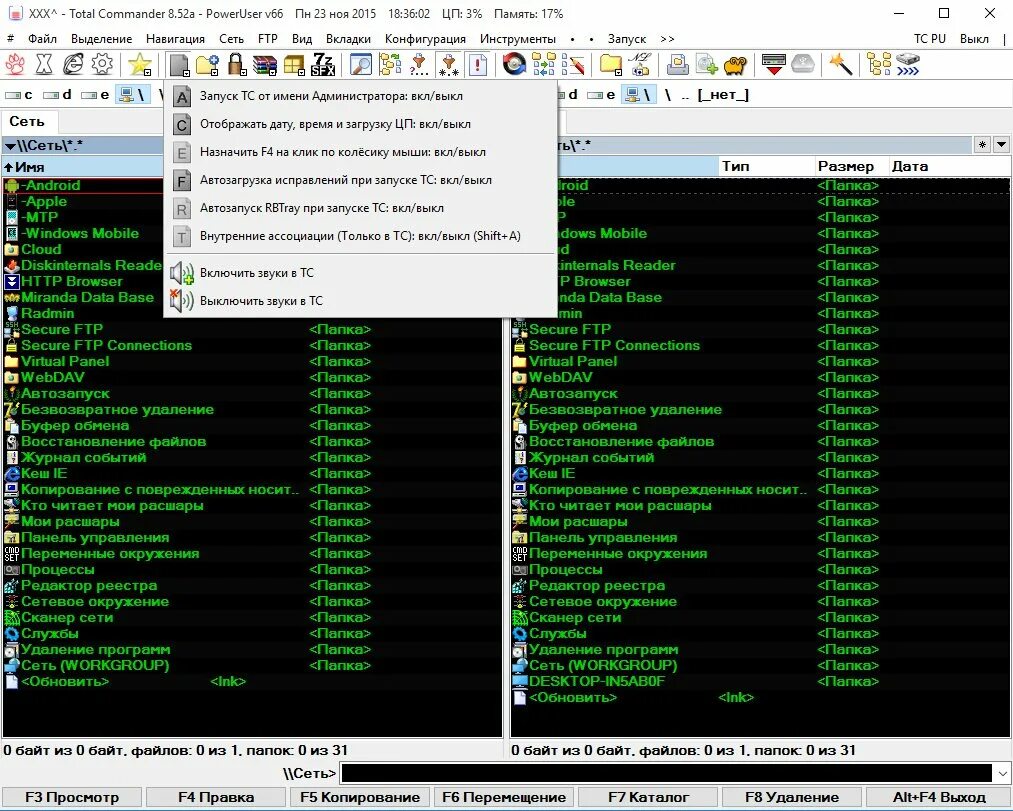
Task: Open the yellow grid panels dropdown
Action: pyautogui.click(x=294, y=65)
